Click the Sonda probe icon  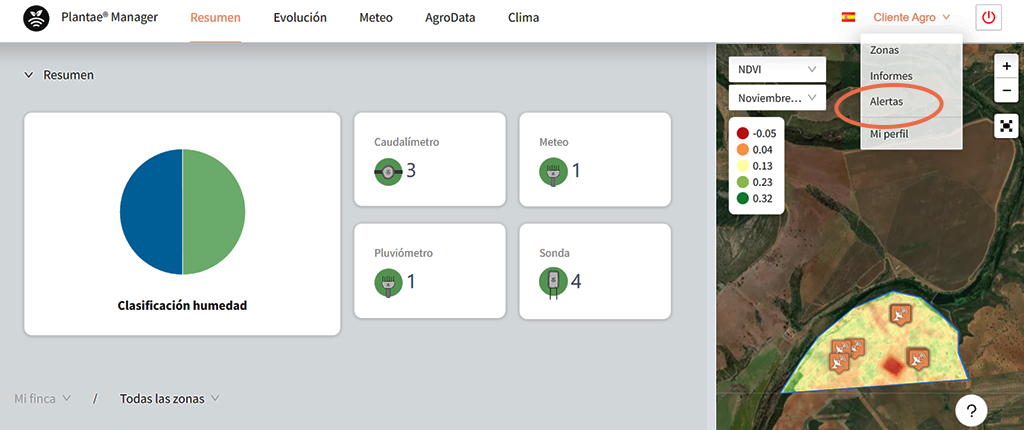point(553,282)
